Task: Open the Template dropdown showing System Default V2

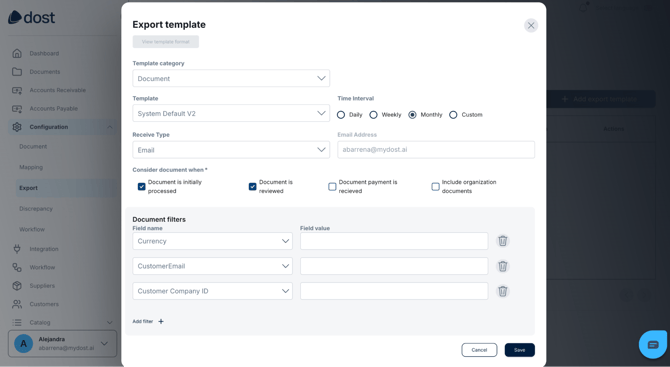Action: tap(231, 114)
